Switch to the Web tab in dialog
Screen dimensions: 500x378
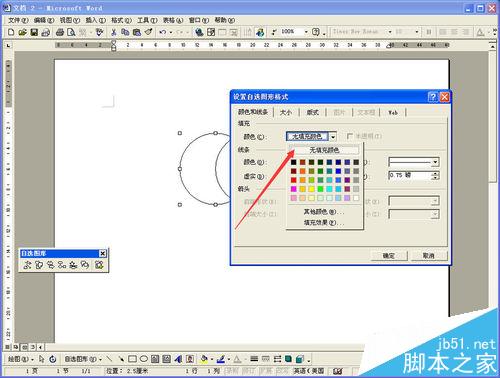(x=393, y=113)
